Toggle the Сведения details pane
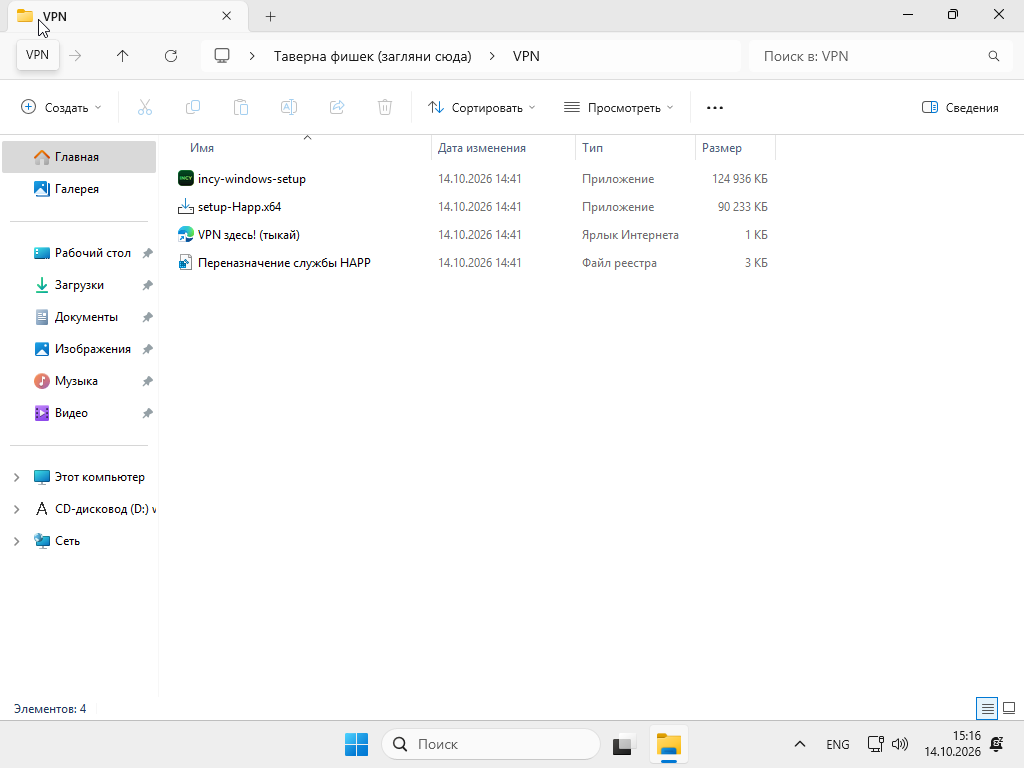Viewport: 1024px width, 768px height. click(x=960, y=108)
